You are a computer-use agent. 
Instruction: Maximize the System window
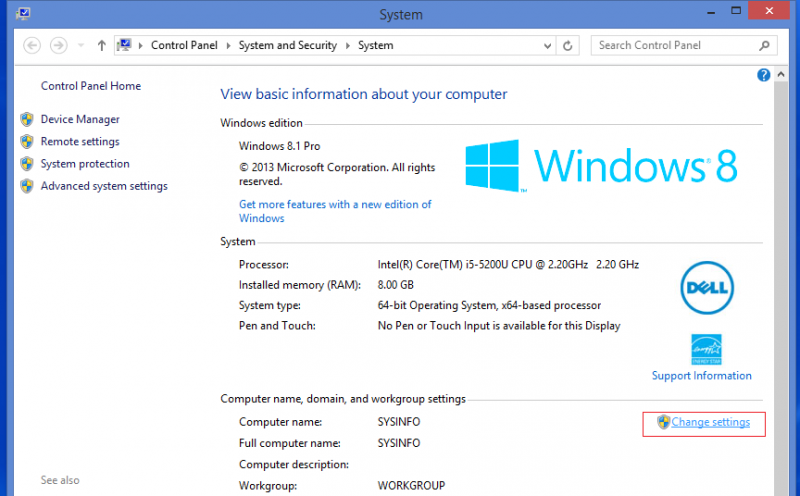point(736,11)
